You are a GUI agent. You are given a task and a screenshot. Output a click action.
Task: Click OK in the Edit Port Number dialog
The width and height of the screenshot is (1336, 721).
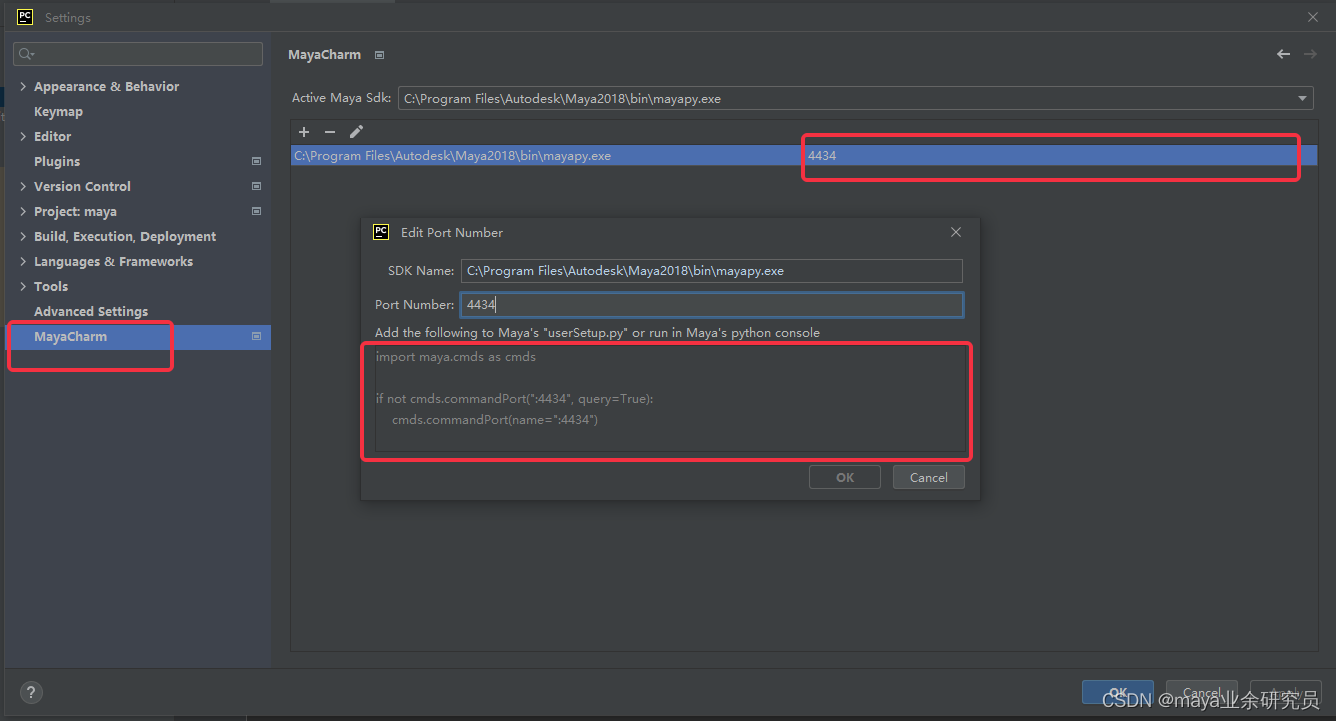845,477
